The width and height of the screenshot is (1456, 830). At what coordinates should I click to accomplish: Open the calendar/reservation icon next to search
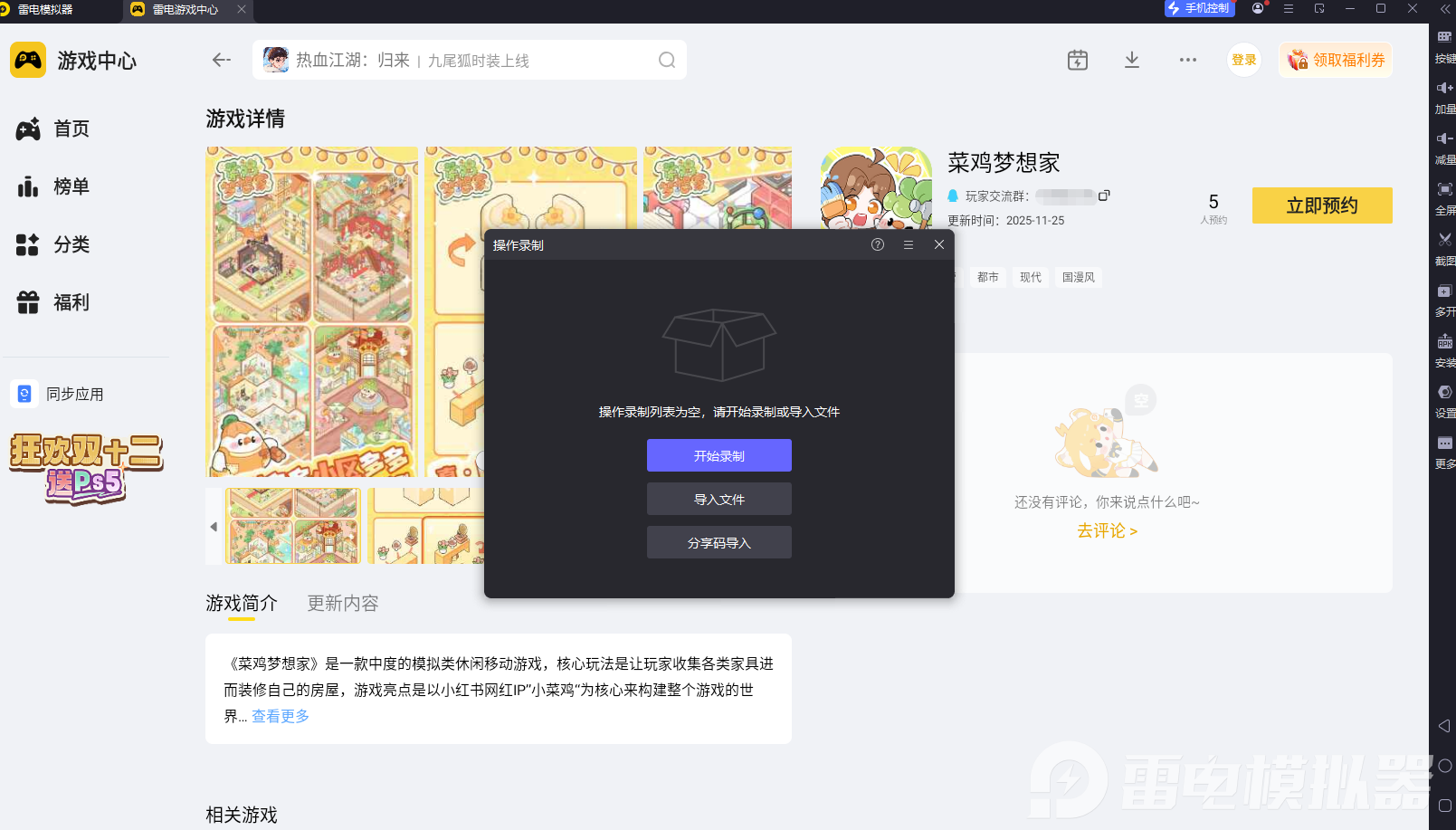(1077, 60)
